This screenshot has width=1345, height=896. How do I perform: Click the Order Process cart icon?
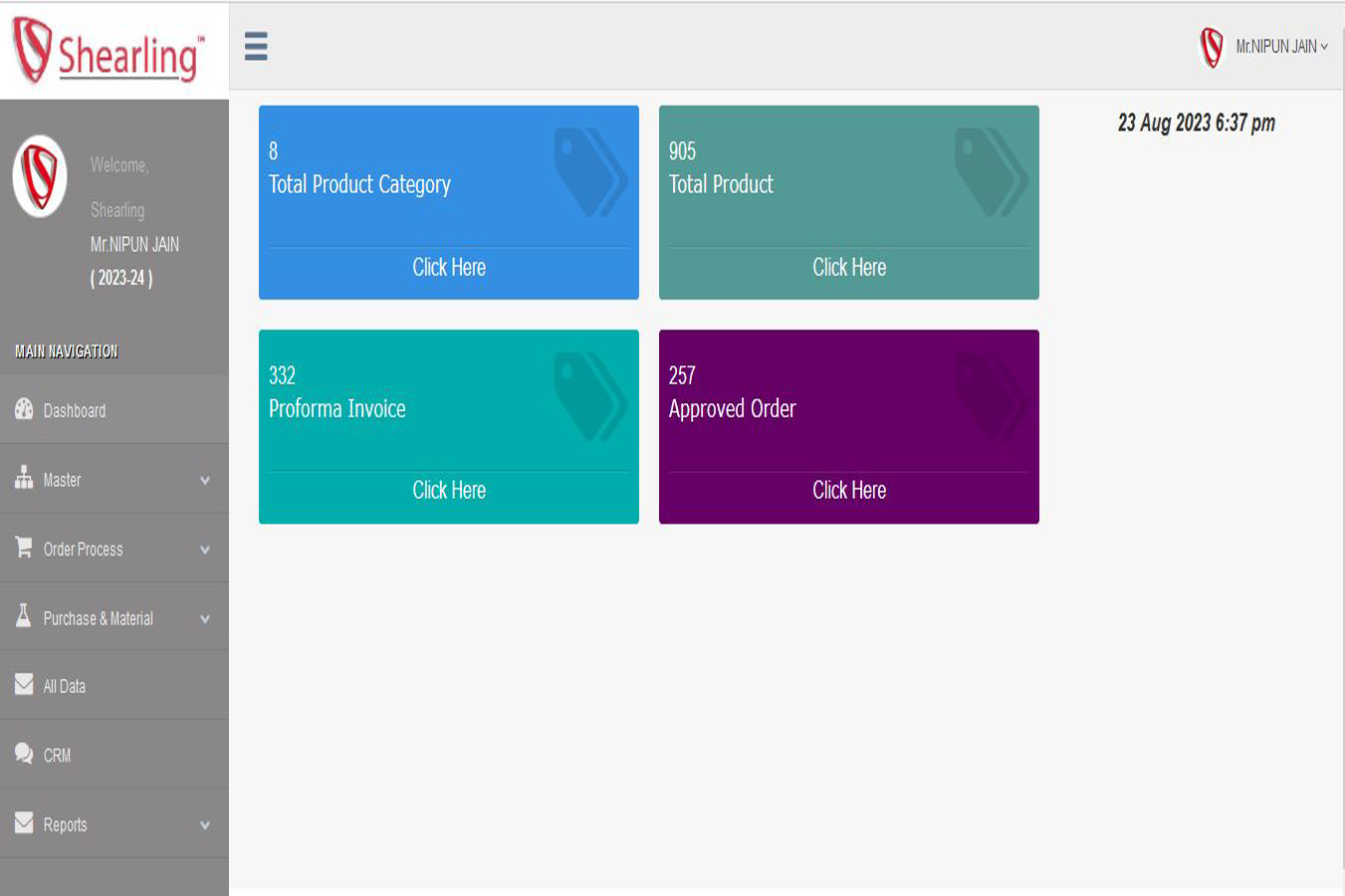(x=24, y=548)
